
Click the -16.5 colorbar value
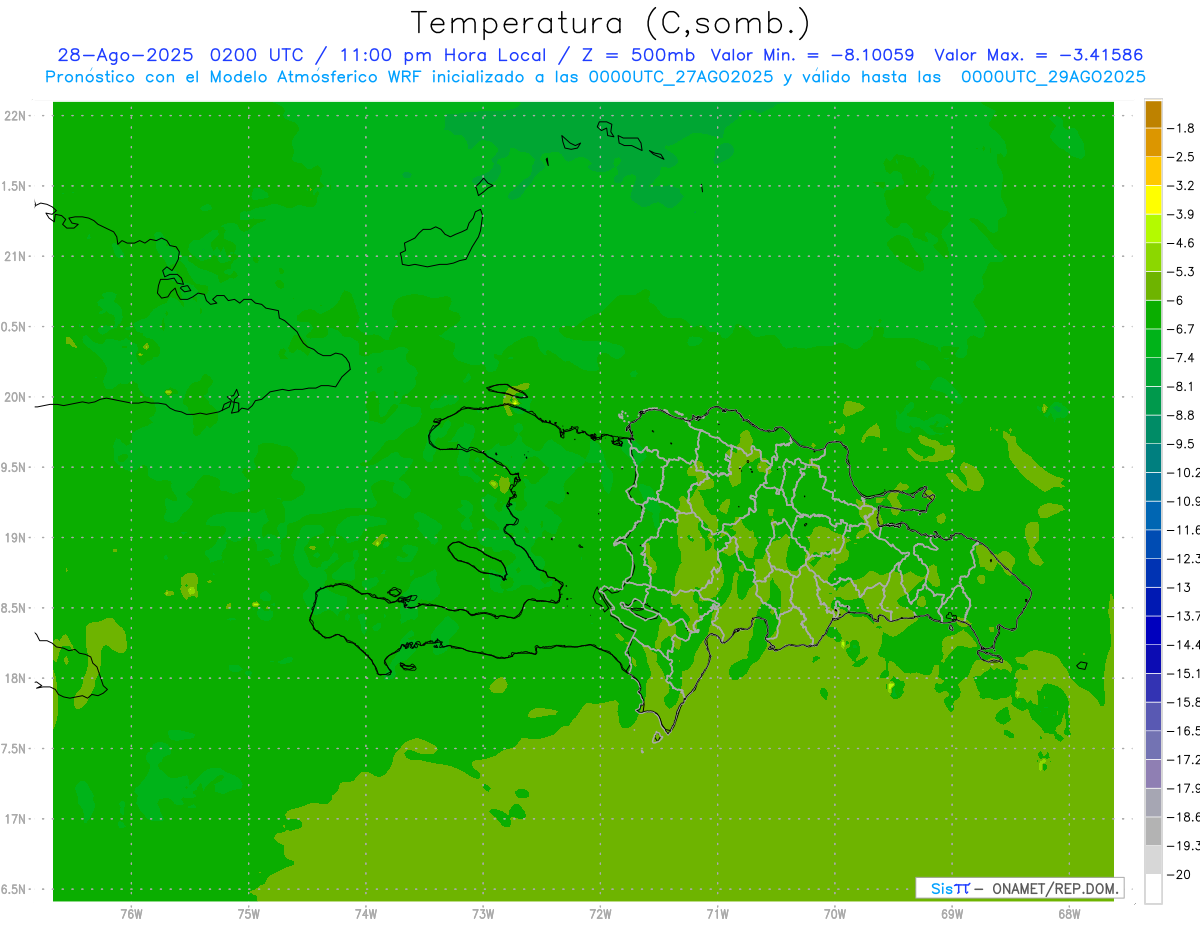click(1183, 731)
